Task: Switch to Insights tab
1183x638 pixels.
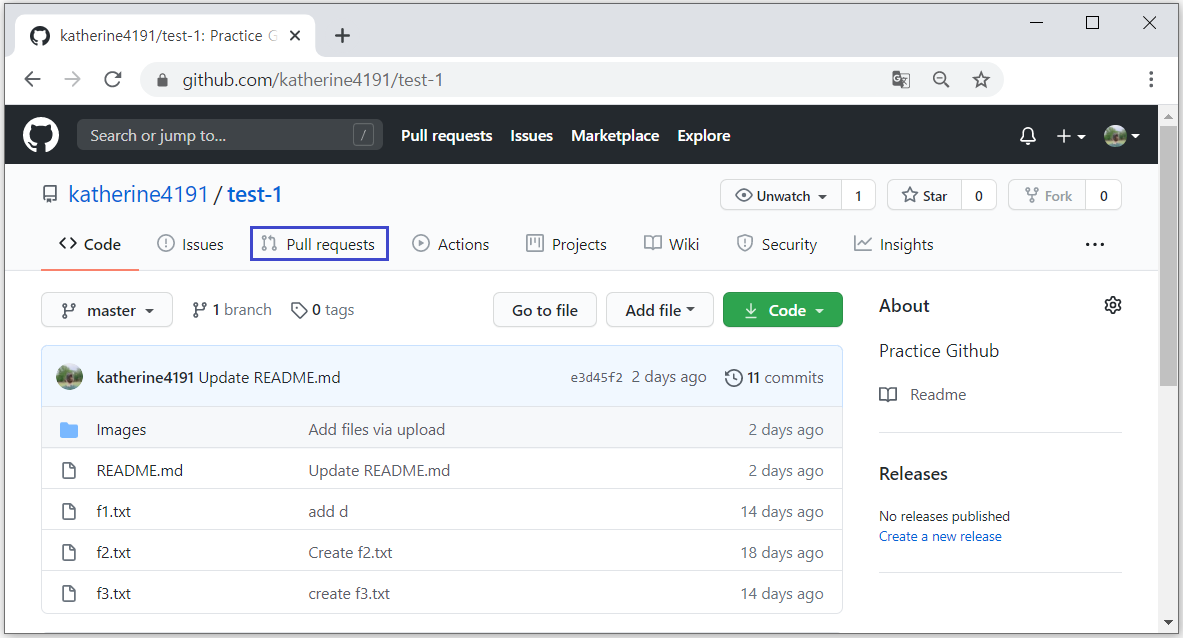Action: coord(893,244)
